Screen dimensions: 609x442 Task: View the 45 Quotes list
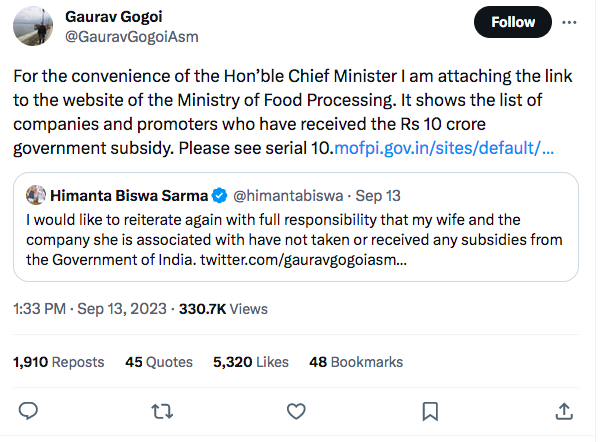pyautogui.click(x=158, y=362)
